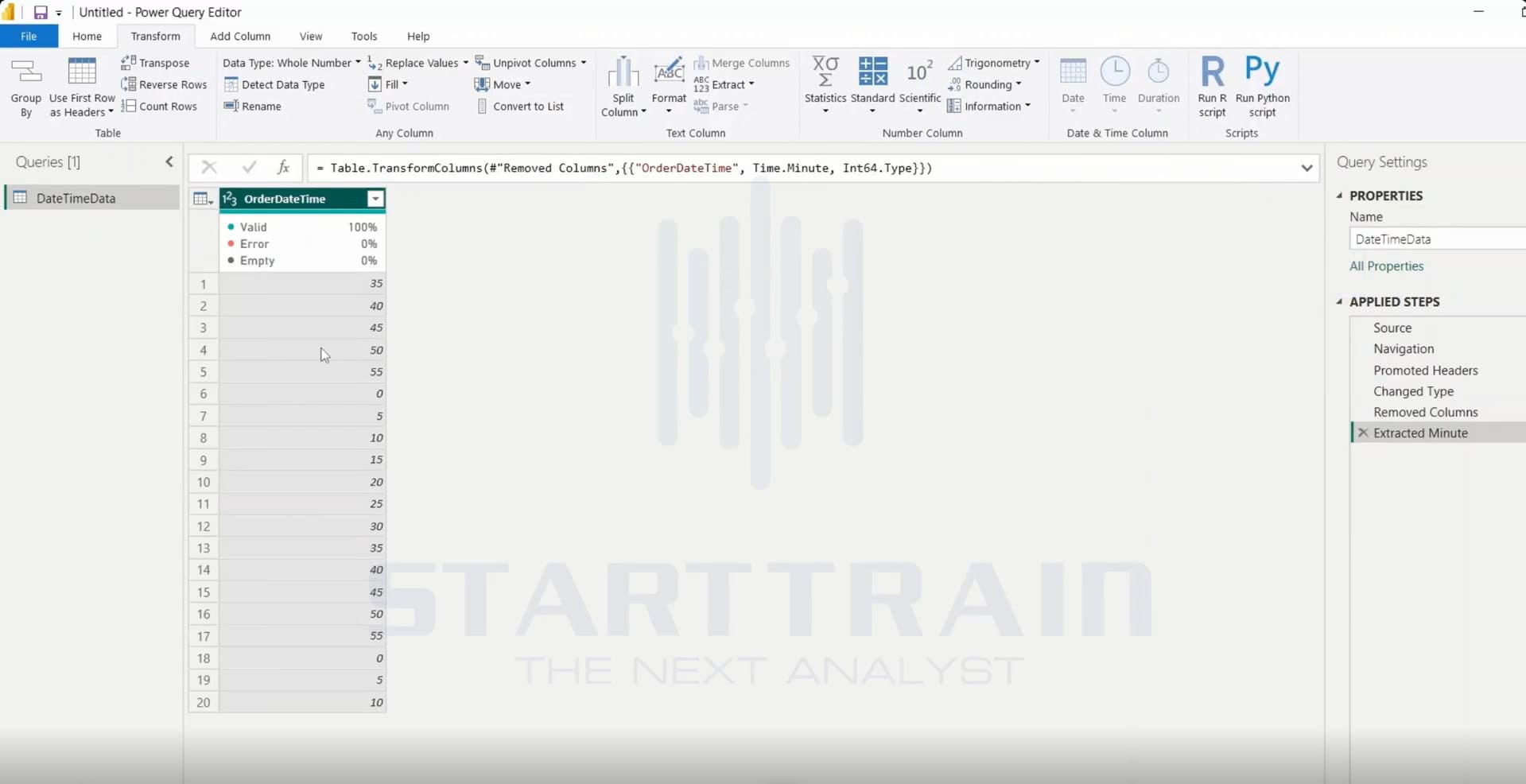Open the Statistics number menu

pyautogui.click(x=825, y=85)
